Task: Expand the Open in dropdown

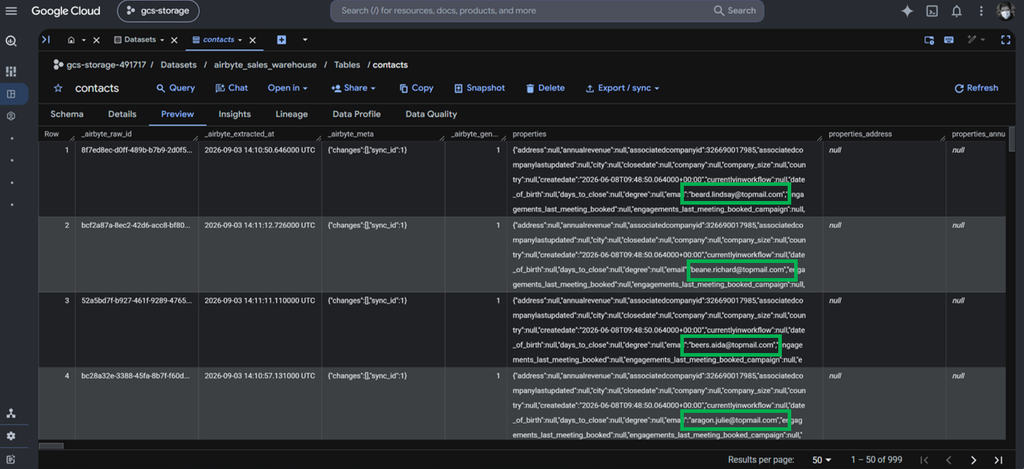Action: point(287,88)
